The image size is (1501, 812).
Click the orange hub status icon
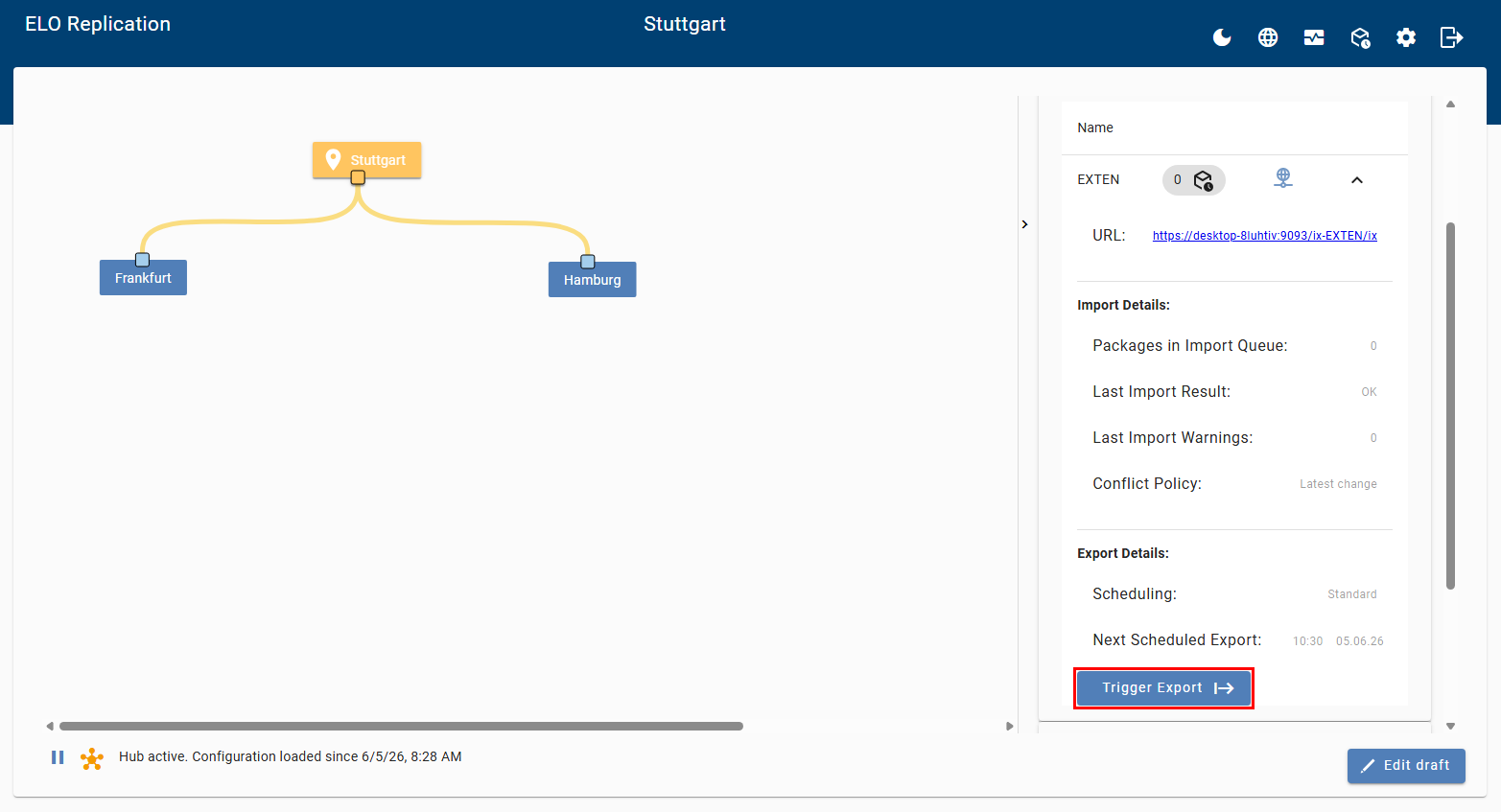92,759
